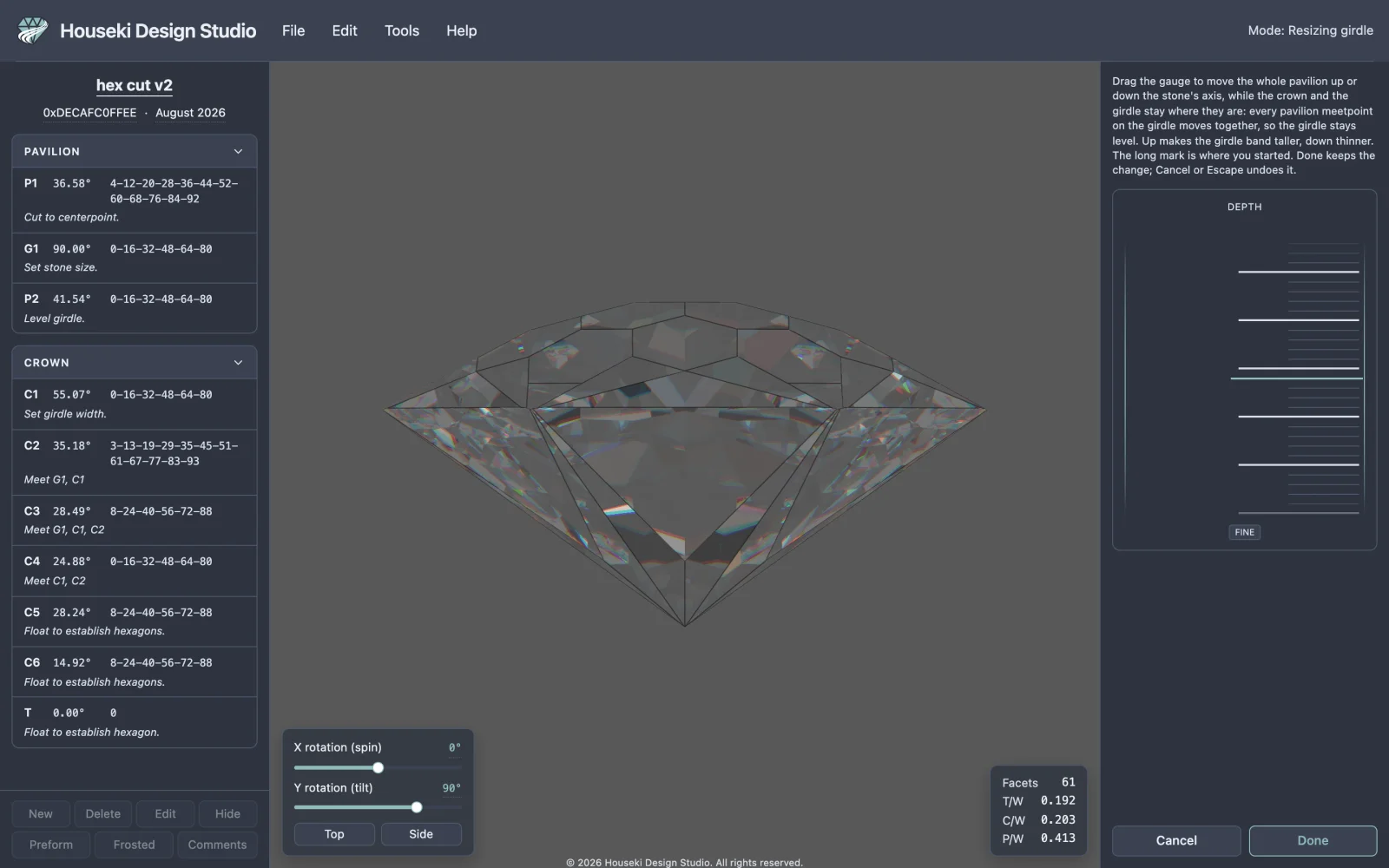Image resolution: width=1389 pixels, height=868 pixels.
Task: Click the Houseki diamond logo icon
Action: click(x=33, y=30)
